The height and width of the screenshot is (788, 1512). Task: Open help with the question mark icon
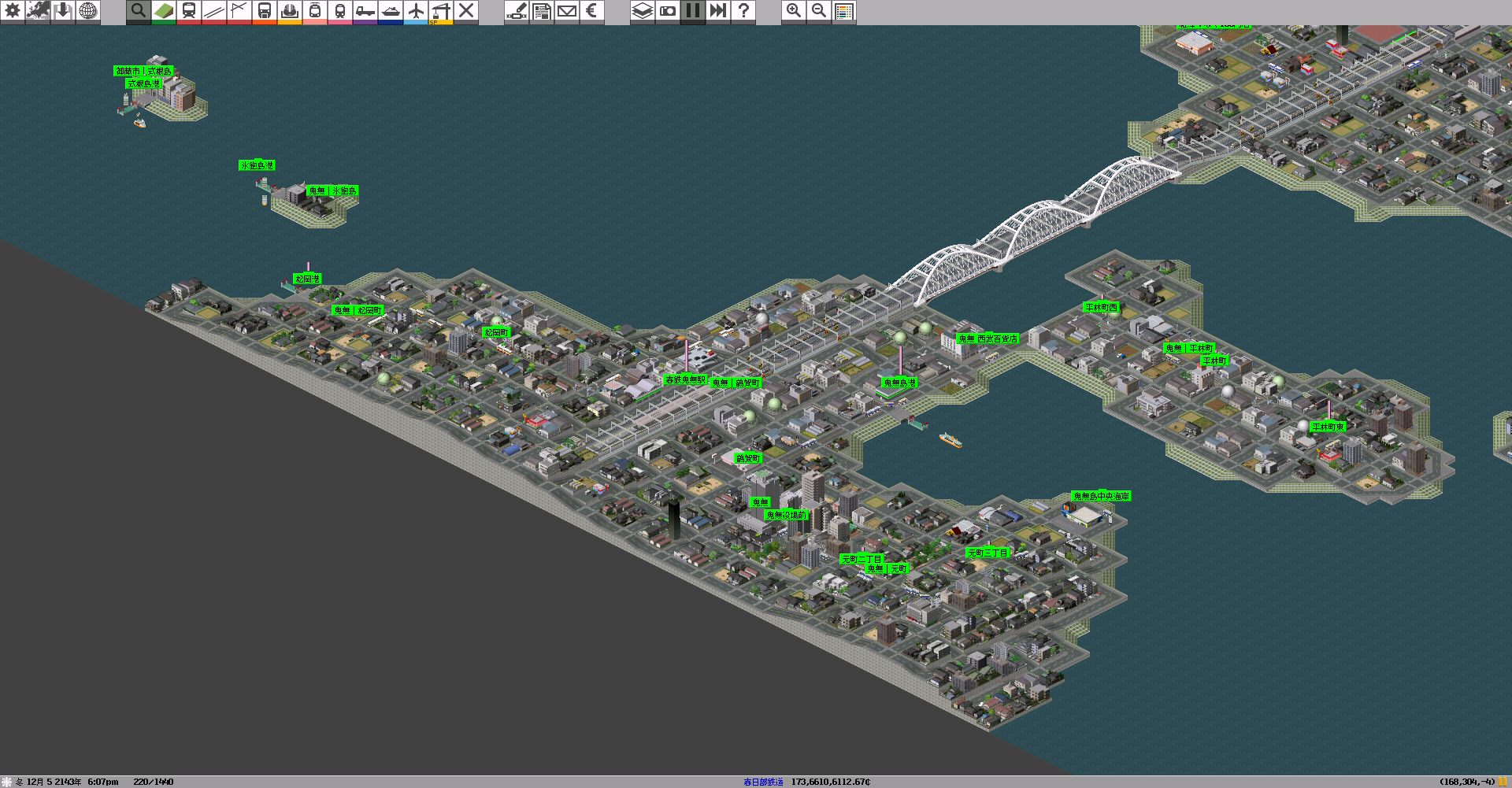(x=743, y=12)
